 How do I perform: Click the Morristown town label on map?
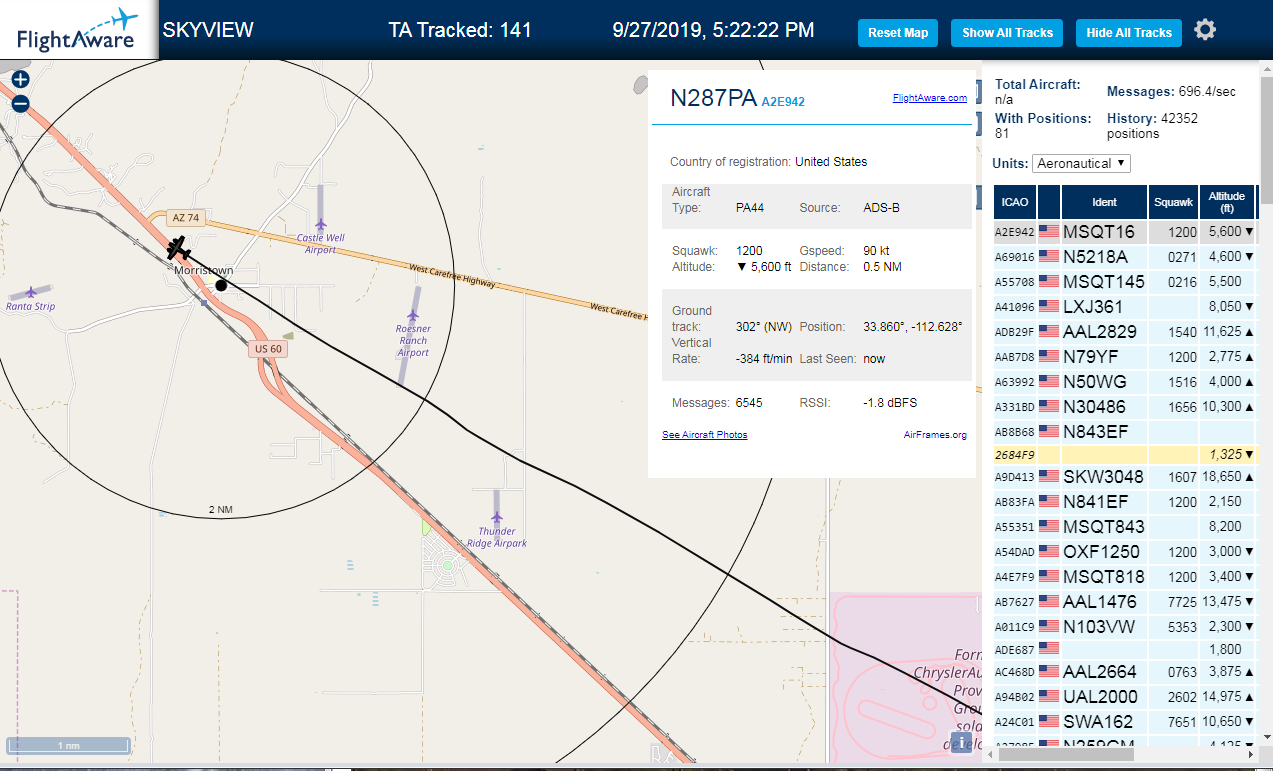coord(204,271)
